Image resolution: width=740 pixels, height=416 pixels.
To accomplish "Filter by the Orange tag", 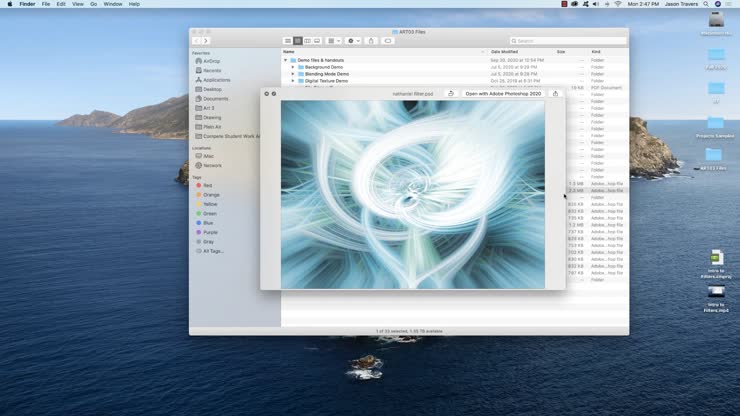I will pos(208,195).
